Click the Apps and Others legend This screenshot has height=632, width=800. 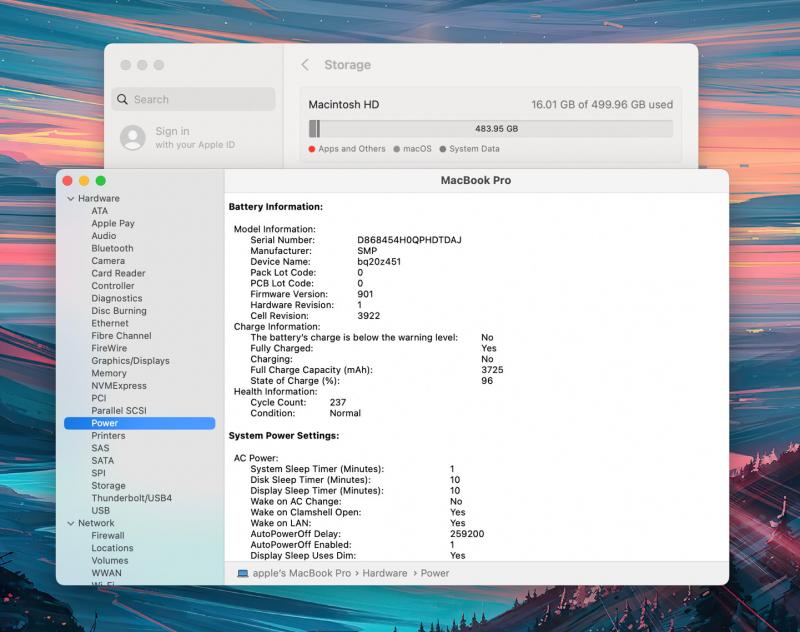(347, 149)
